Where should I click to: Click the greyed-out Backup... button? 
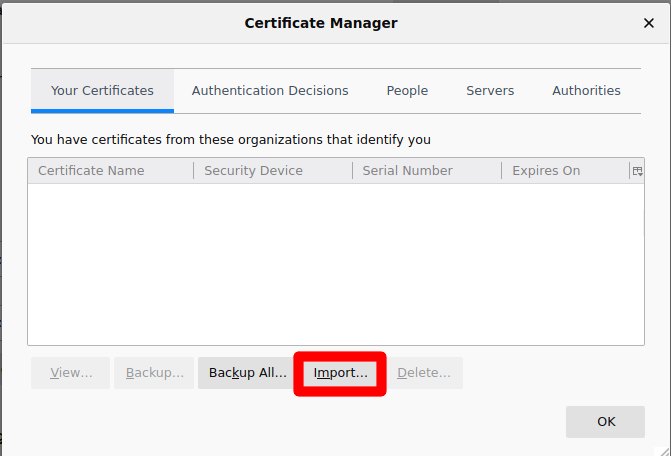[x=154, y=373]
